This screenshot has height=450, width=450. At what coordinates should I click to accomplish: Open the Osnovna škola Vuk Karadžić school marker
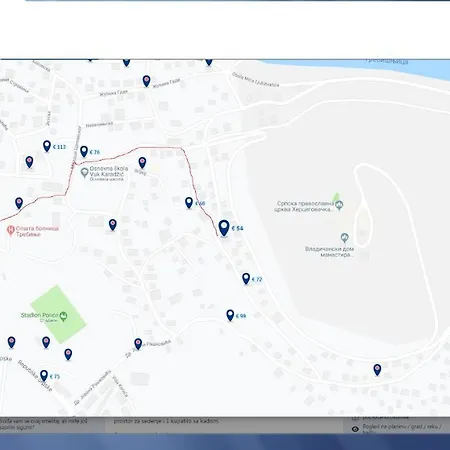click(85, 172)
